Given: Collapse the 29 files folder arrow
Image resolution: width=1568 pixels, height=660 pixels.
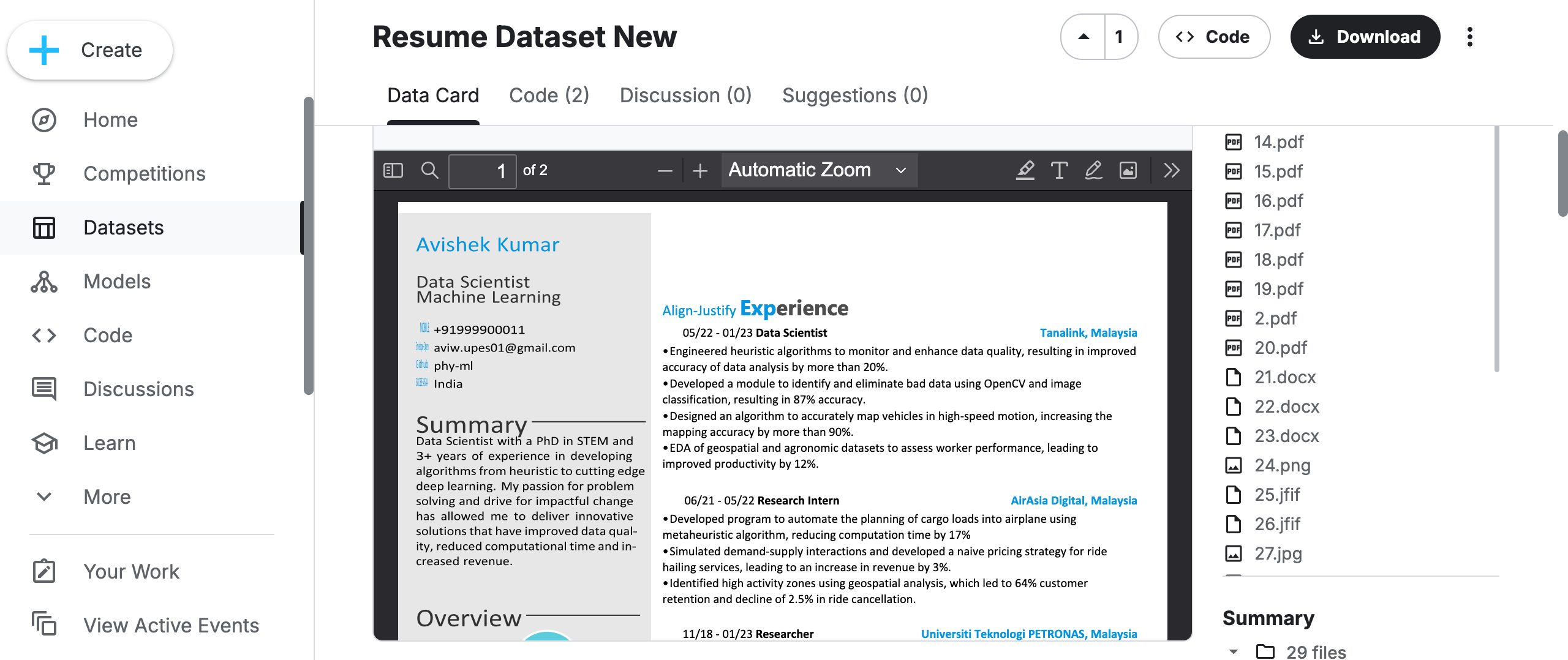Looking at the screenshot, I should (x=1234, y=651).
